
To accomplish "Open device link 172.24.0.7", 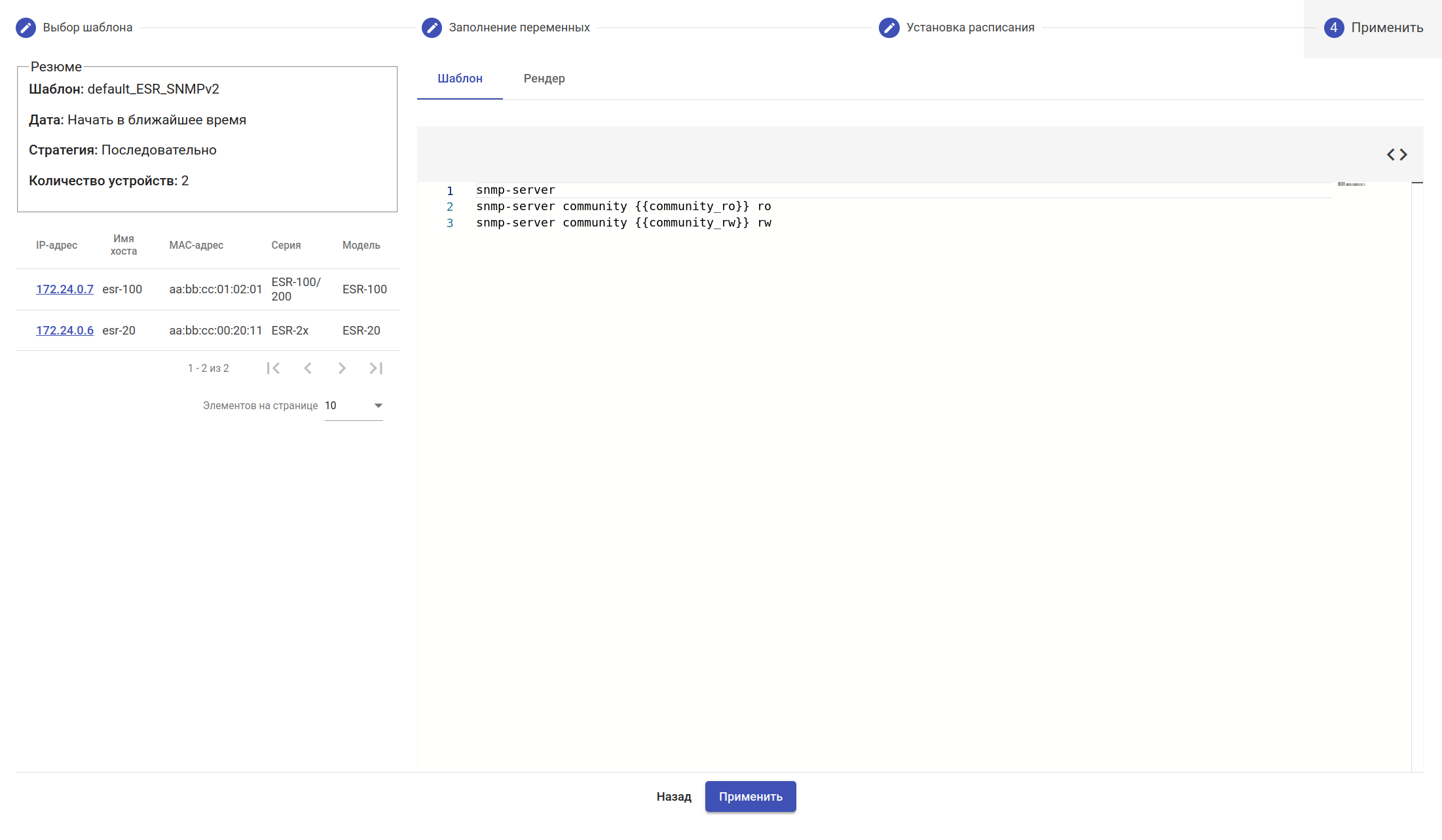I will point(64,289).
